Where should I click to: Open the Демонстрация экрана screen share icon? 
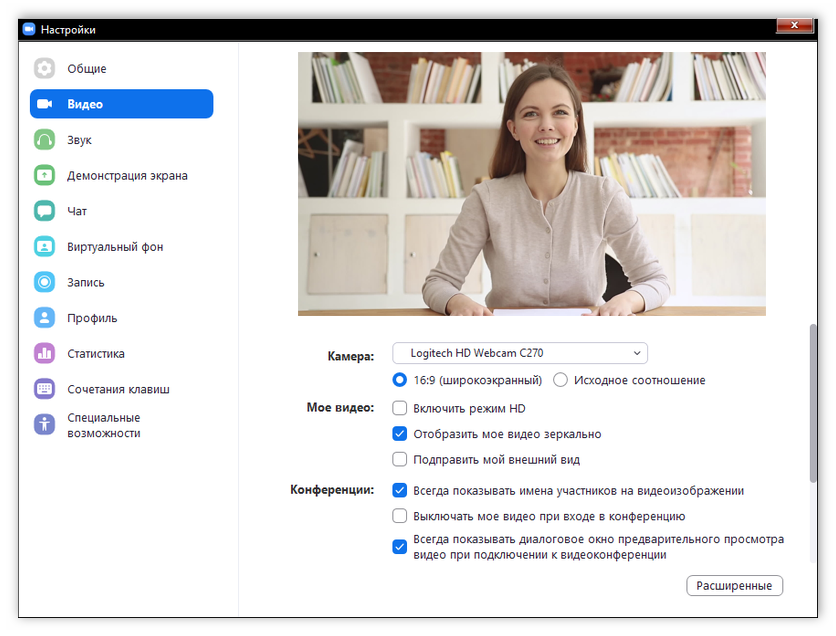click(x=44, y=176)
